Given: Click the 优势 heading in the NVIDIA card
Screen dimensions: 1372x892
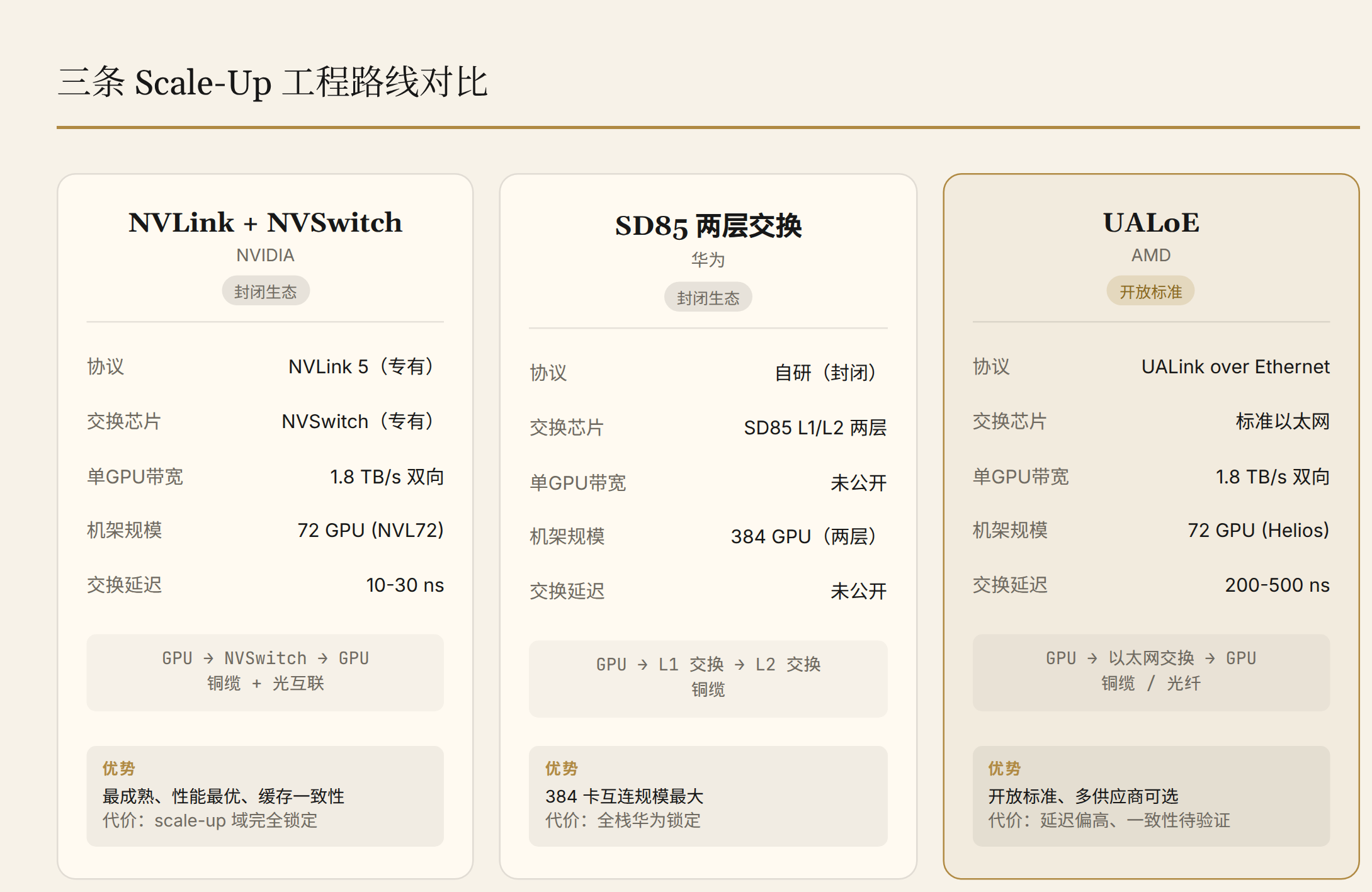Looking at the screenshot, I should tap(119, 769).
